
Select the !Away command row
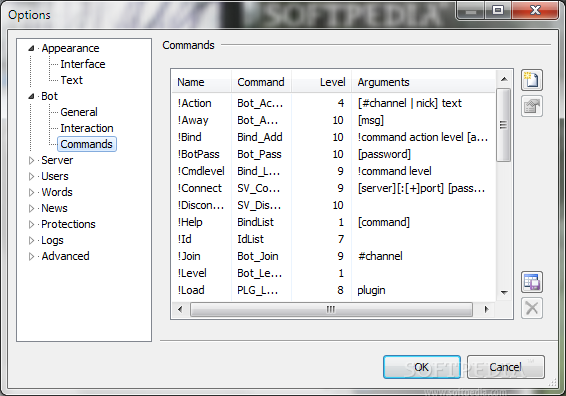[x=334, y=120]
